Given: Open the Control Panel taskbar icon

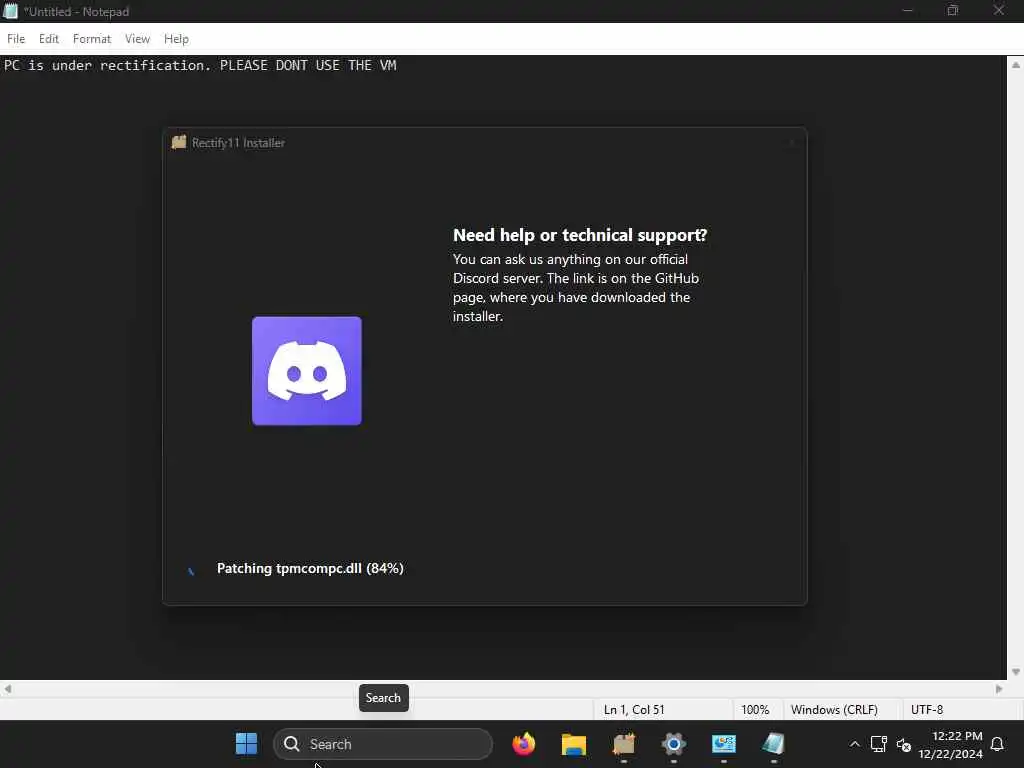Looking at the screenshot, I should tap(724, 743).
